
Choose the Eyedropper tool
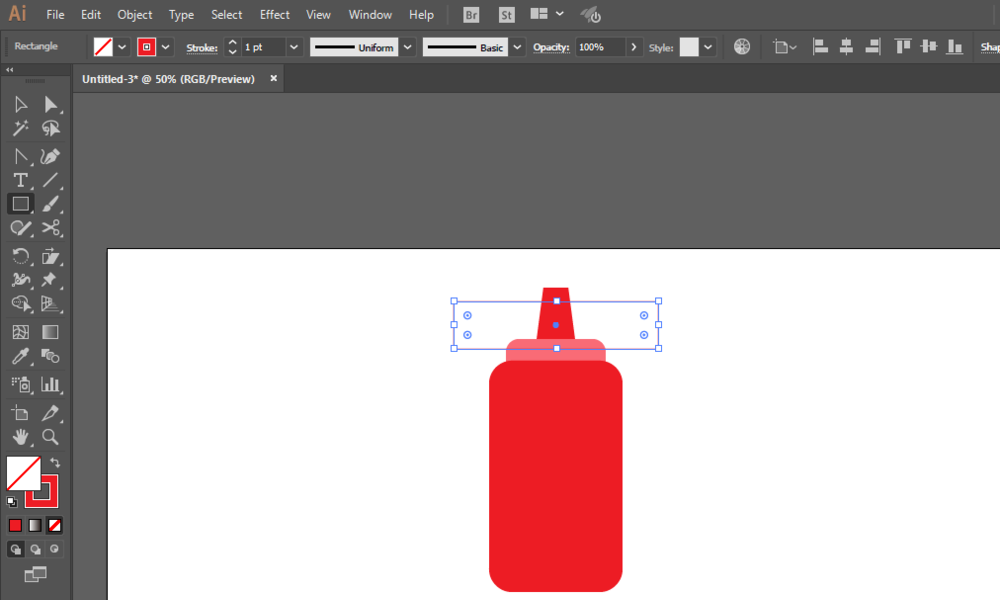pos(20,357)
